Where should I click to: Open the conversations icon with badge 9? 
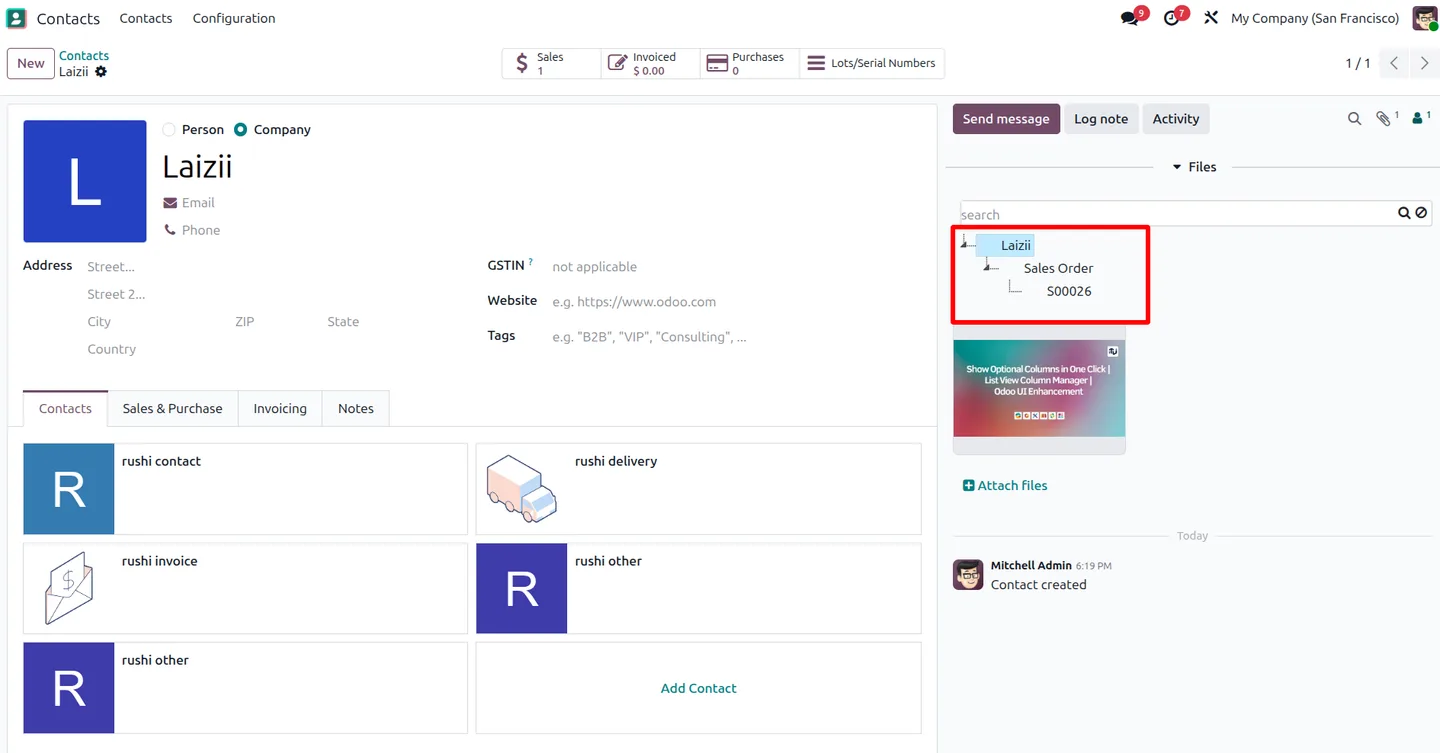click(x=1131, y=18)
